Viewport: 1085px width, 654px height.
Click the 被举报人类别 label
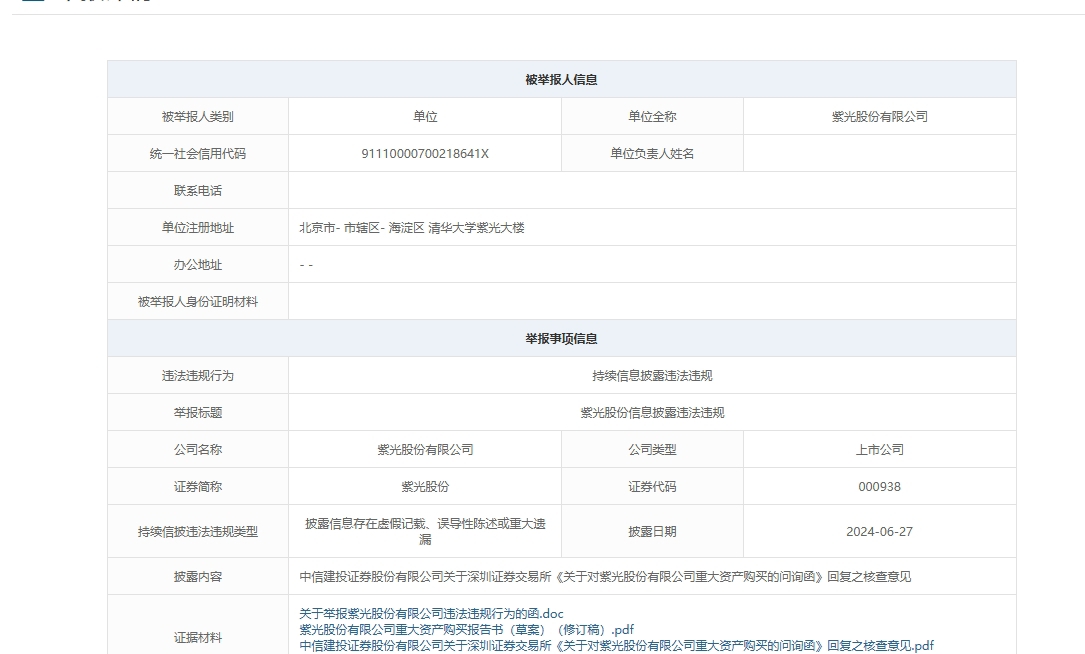[198, 117]
